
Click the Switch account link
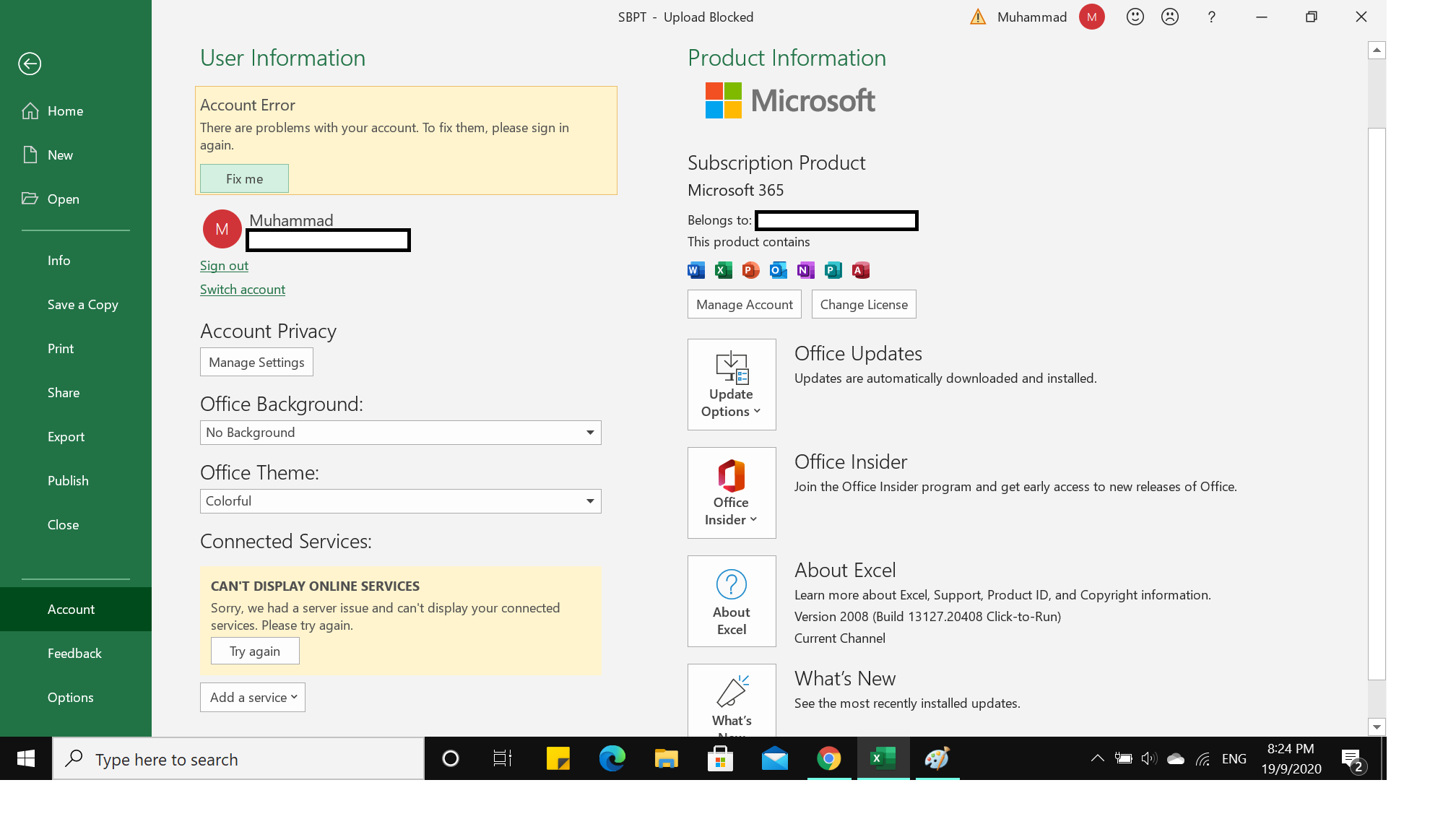243,290
